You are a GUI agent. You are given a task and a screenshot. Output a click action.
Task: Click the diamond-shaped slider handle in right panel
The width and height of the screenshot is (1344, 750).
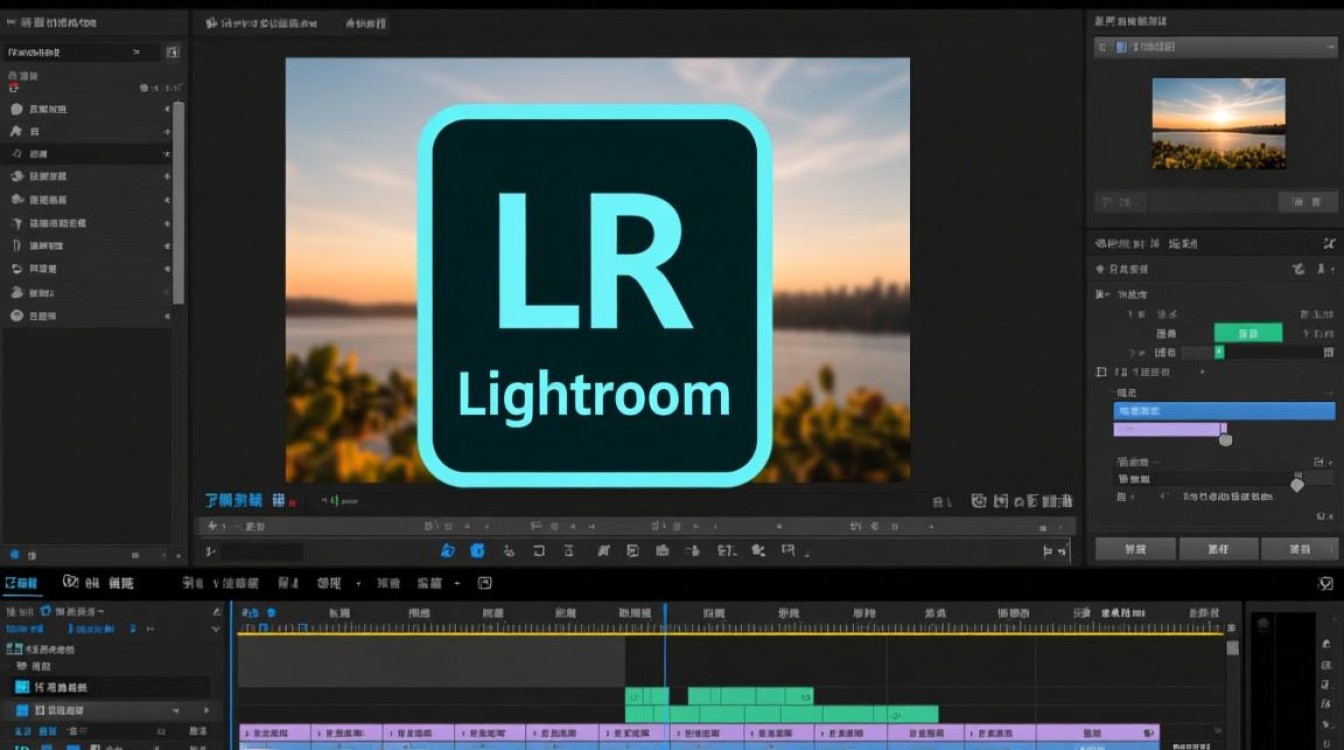pos(1297,485)
